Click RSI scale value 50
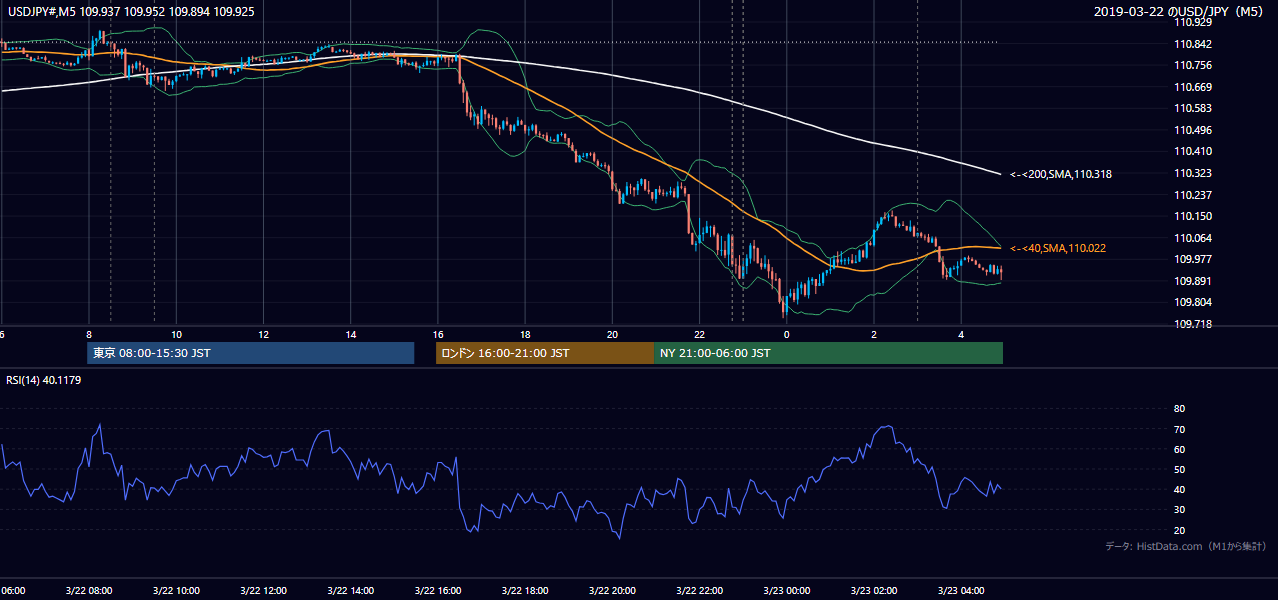This screenshot has width=1278, height=600. [x=1179, y=469]
